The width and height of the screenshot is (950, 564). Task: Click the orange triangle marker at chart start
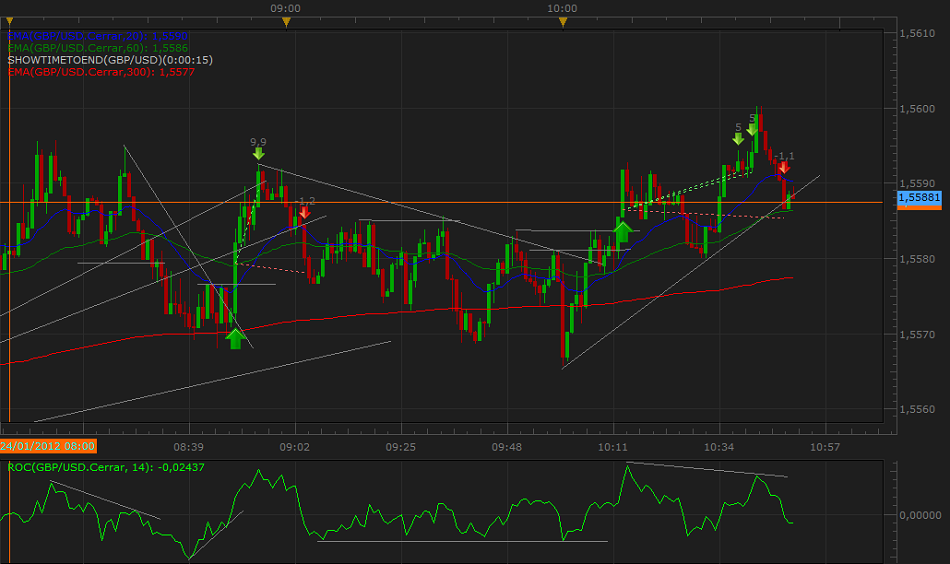8,21
